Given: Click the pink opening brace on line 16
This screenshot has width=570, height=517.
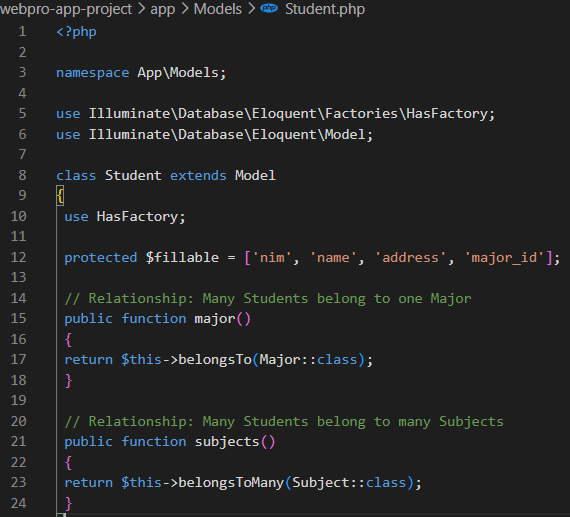Looking at the screenshot, I should [x=68, y=340].
